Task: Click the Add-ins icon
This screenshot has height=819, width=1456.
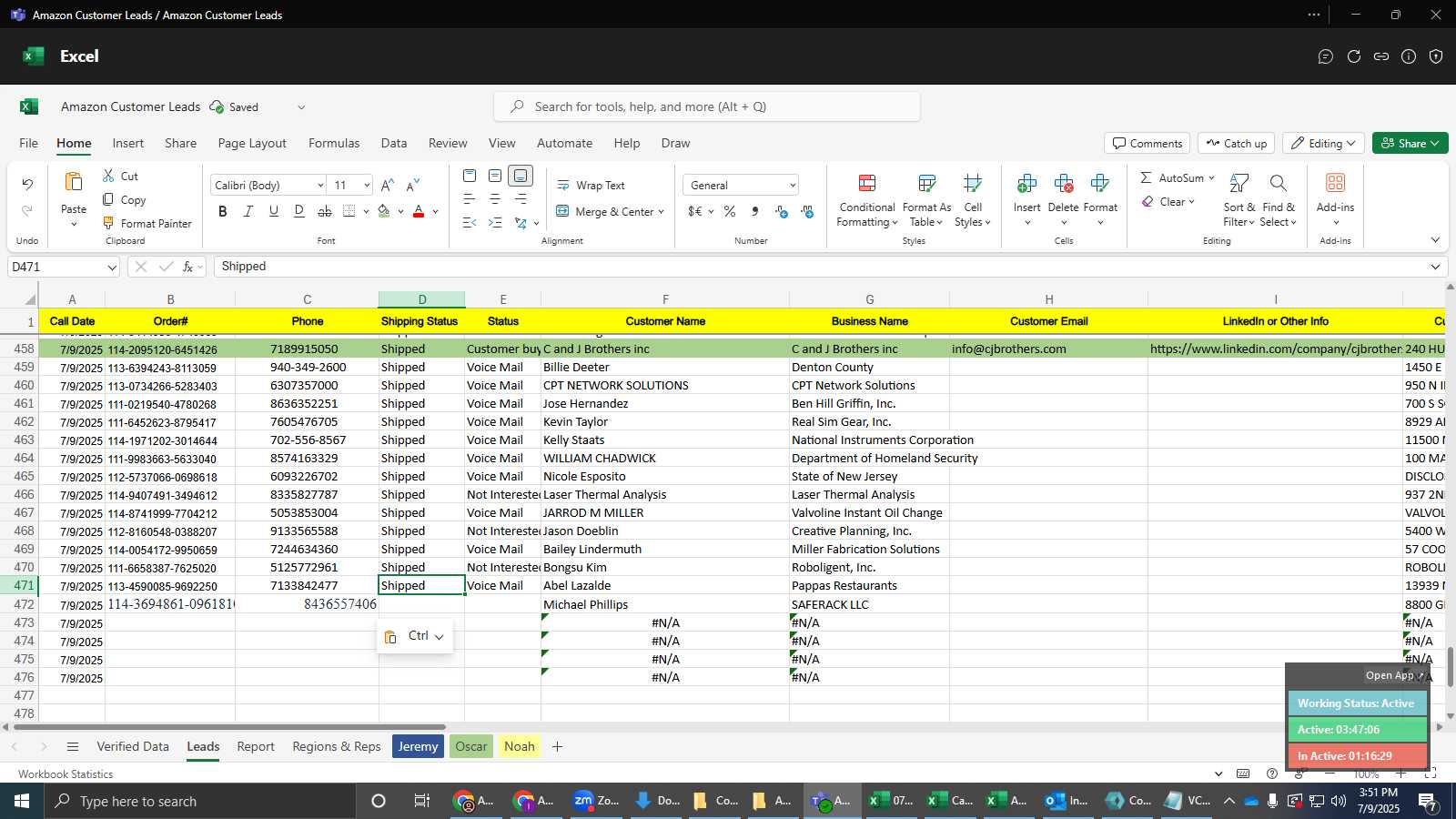Action: [x=1335, y=183]
